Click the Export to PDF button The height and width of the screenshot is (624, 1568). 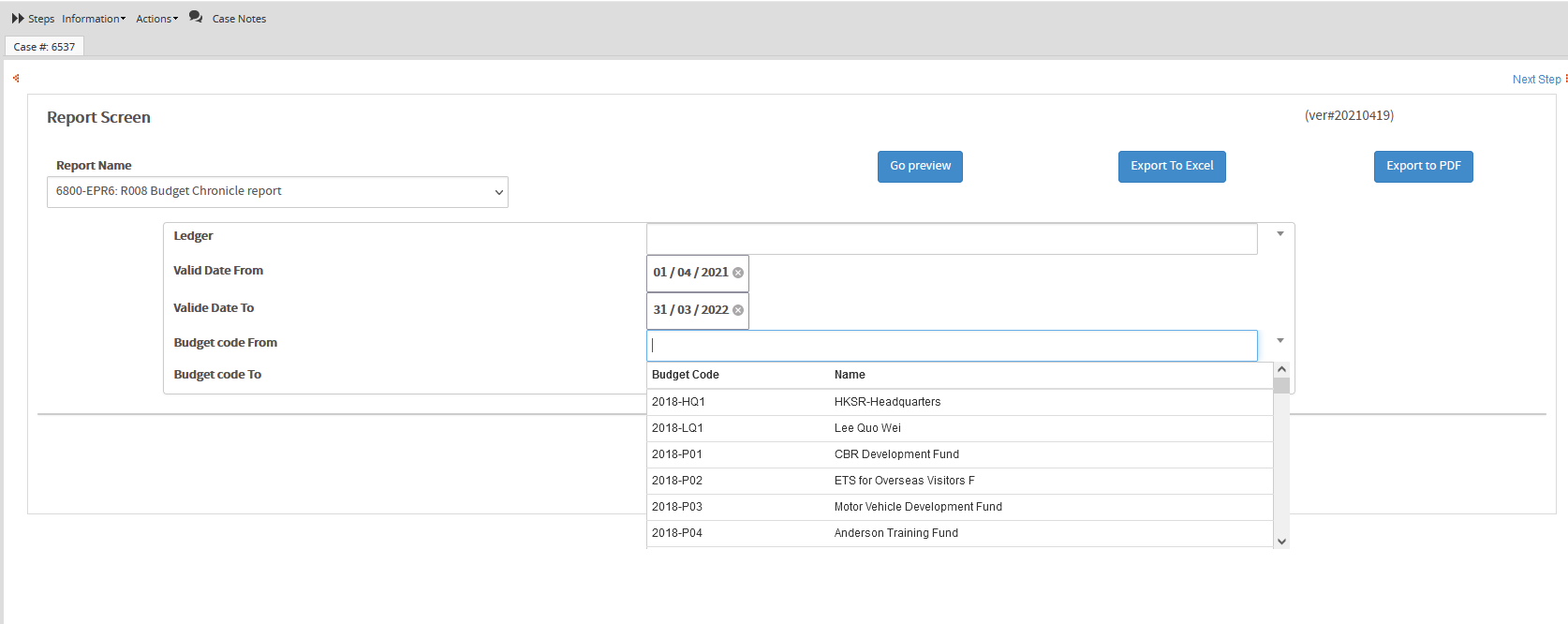1423,167
